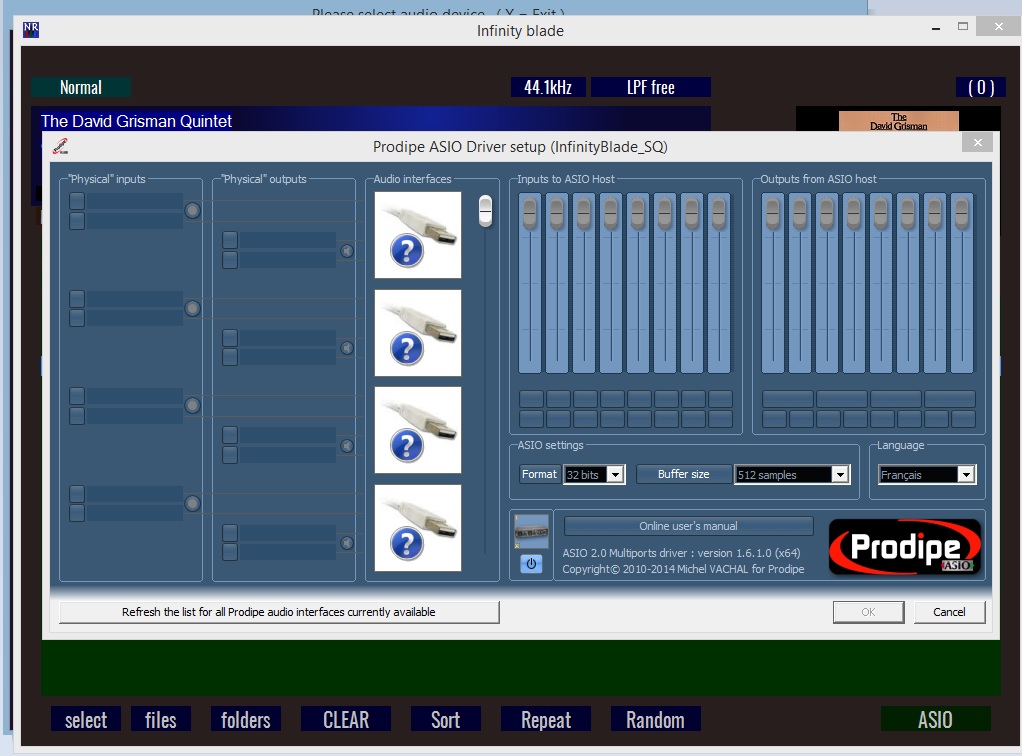1022x756 pixels.
Task: Maximize the Infinity blade window
Action: pos(963,27)
